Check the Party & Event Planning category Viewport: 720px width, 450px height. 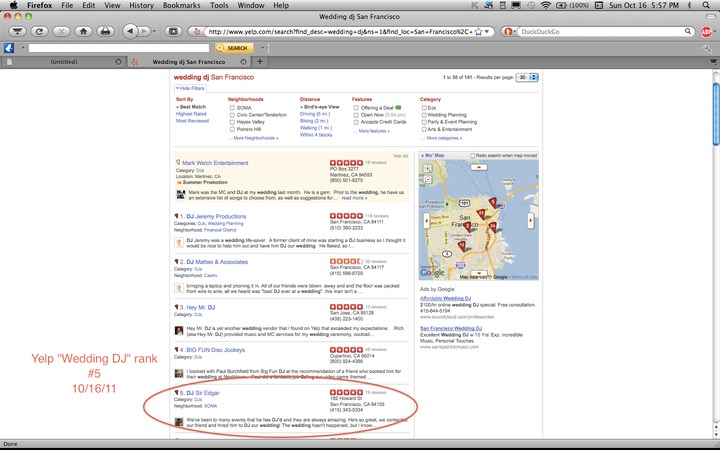tap(424, 122)
